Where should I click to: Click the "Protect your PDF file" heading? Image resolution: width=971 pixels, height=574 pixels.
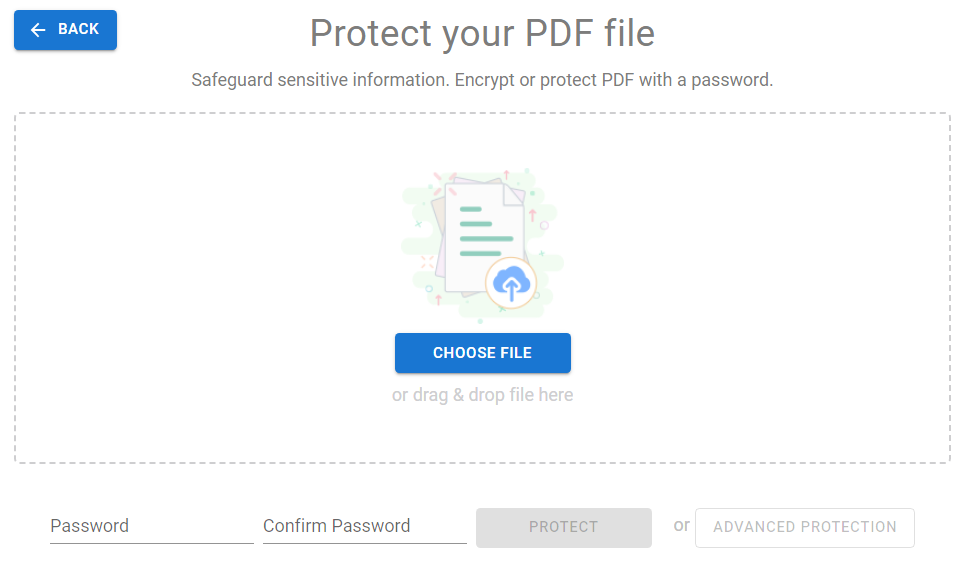click(482, 34)
